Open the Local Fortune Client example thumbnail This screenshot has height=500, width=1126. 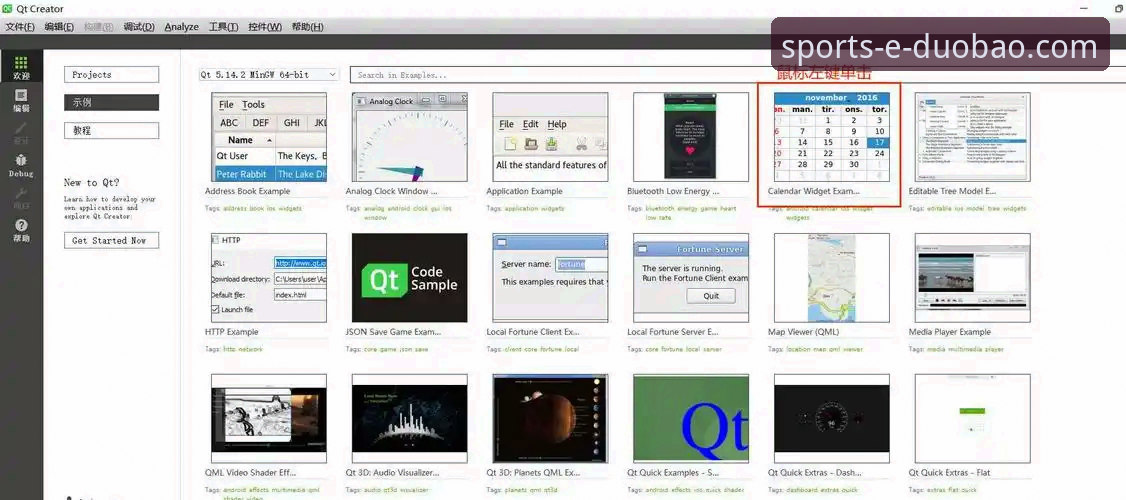click(550, 277)
